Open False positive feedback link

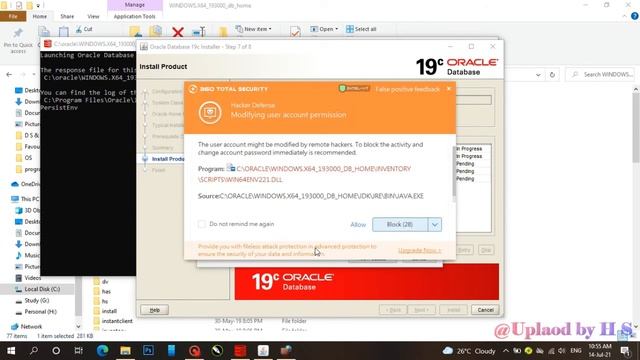pos(407,89)
